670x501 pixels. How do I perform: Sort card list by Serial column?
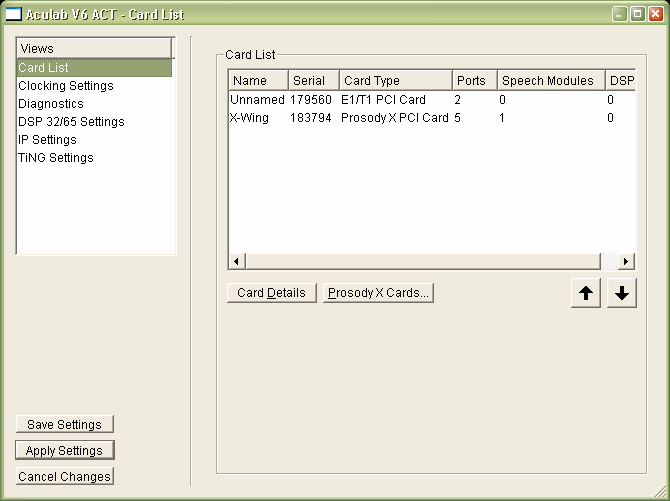313,81
